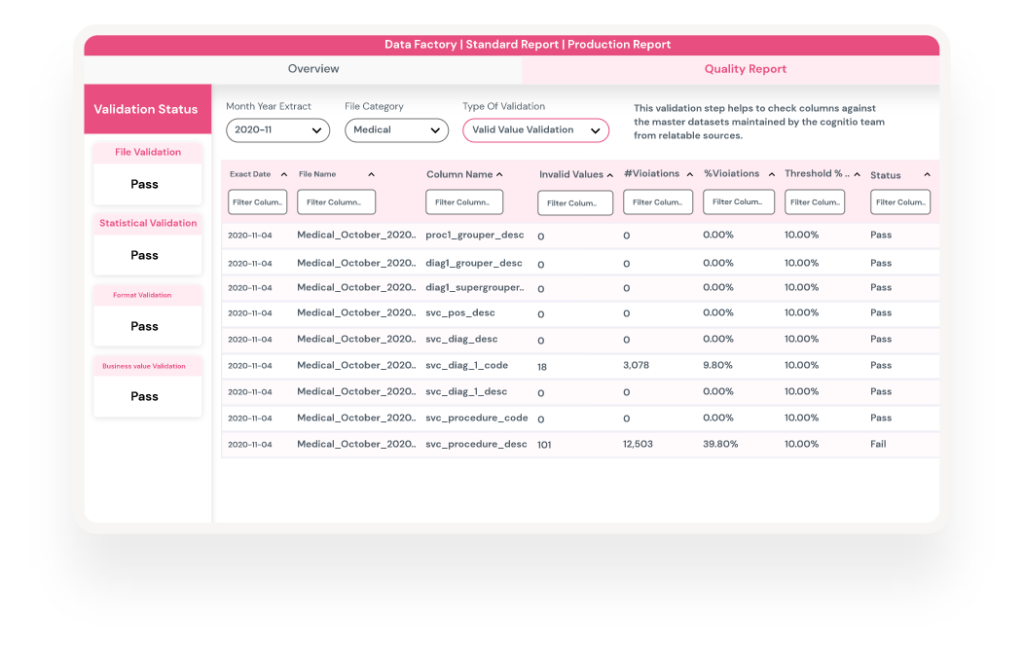This screenshot has width=1024, height=656.
Task: Click the Column Name header label
Action: (x=459, y=174)
